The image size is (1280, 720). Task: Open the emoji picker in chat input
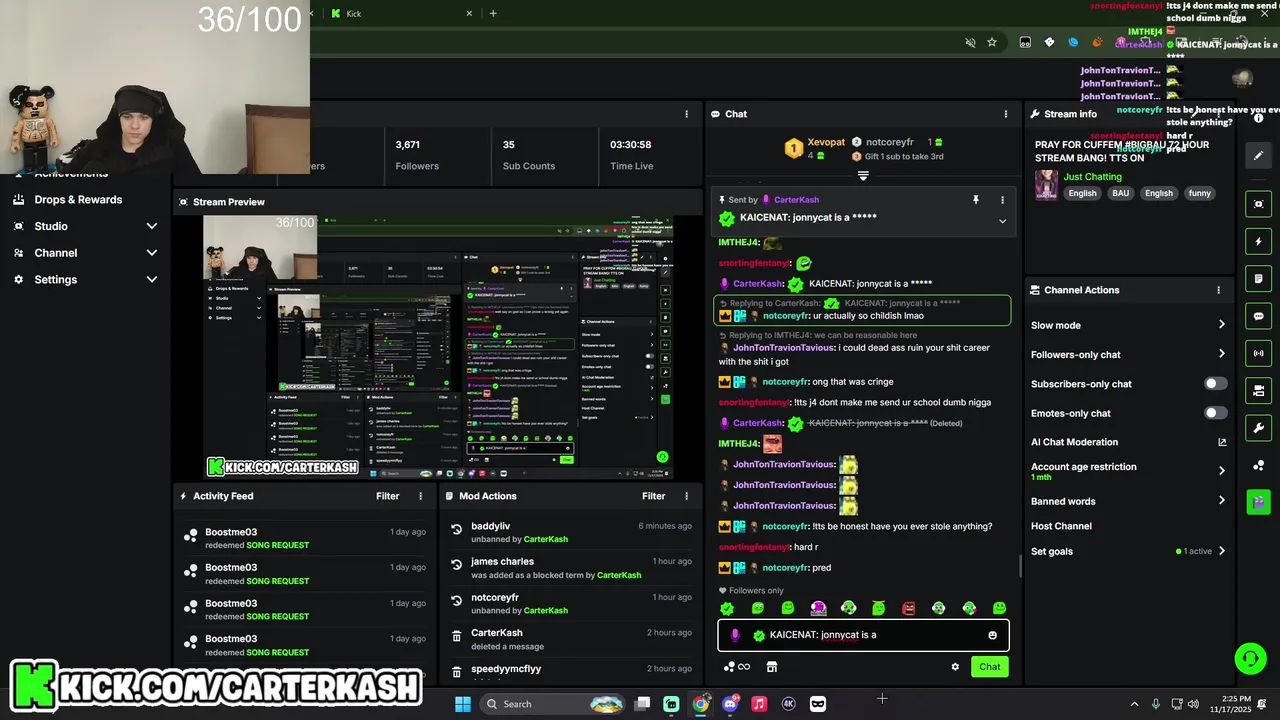(992, 635)
